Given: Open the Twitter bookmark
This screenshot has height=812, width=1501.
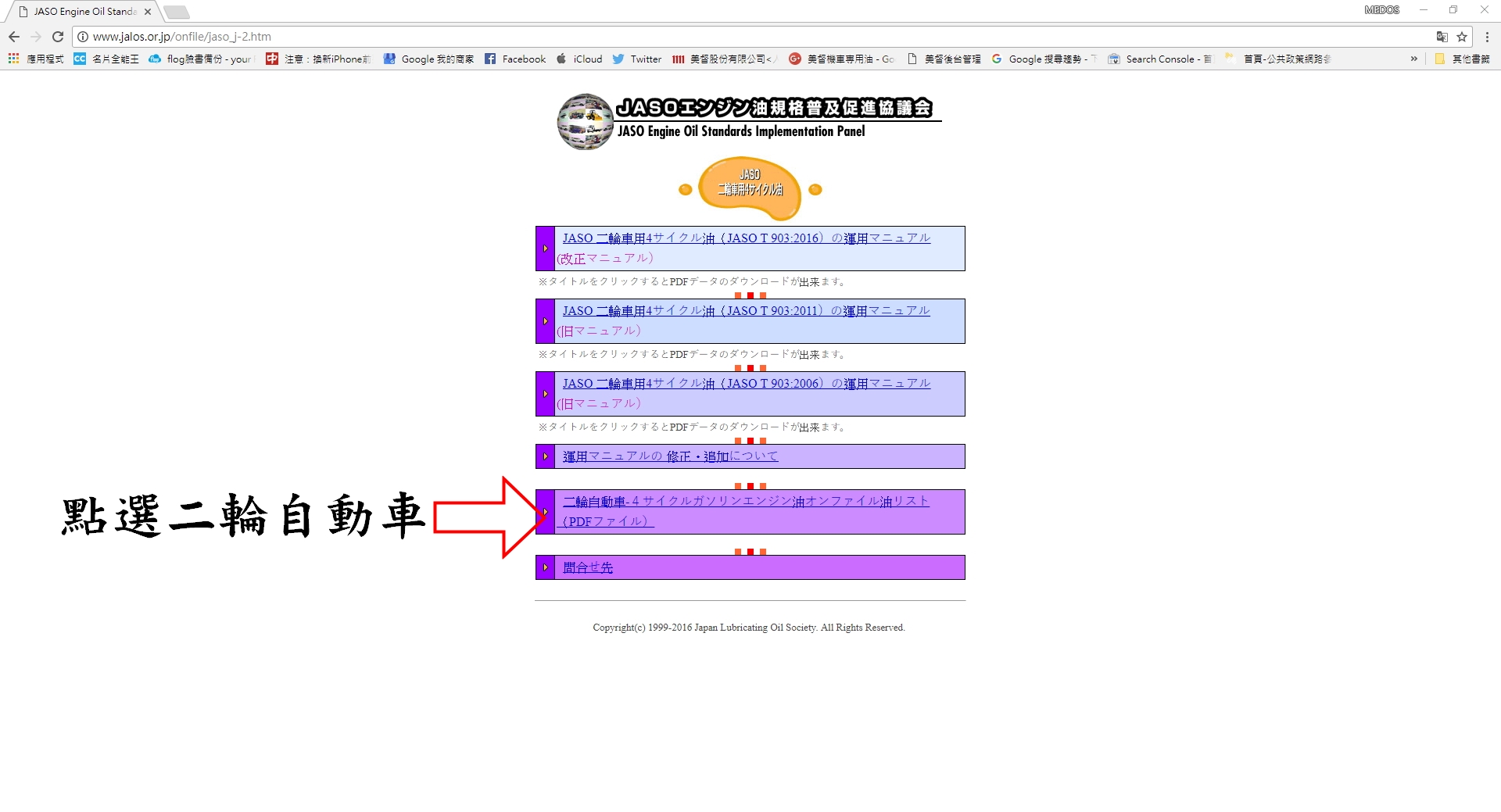Looking at the screenshot, I should pos(637,59).
